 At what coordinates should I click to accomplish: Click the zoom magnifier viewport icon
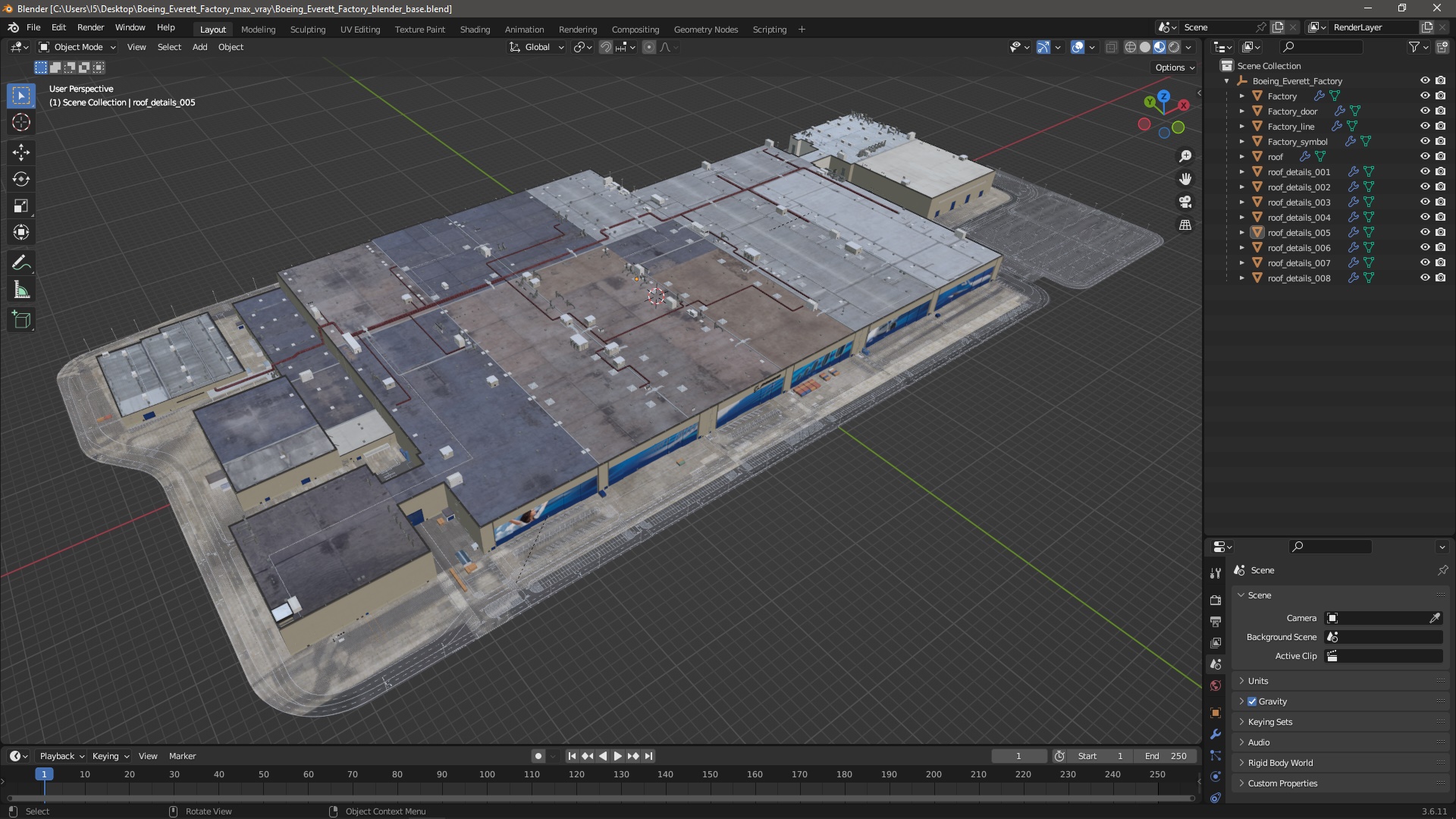[x=1185, y=156]
